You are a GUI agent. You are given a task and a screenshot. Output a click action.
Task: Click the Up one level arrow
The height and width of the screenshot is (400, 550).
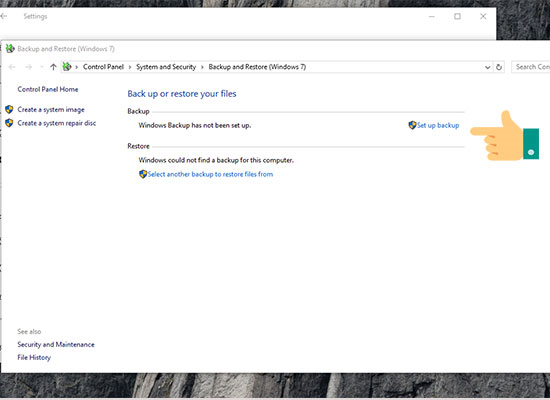(53, 67)
